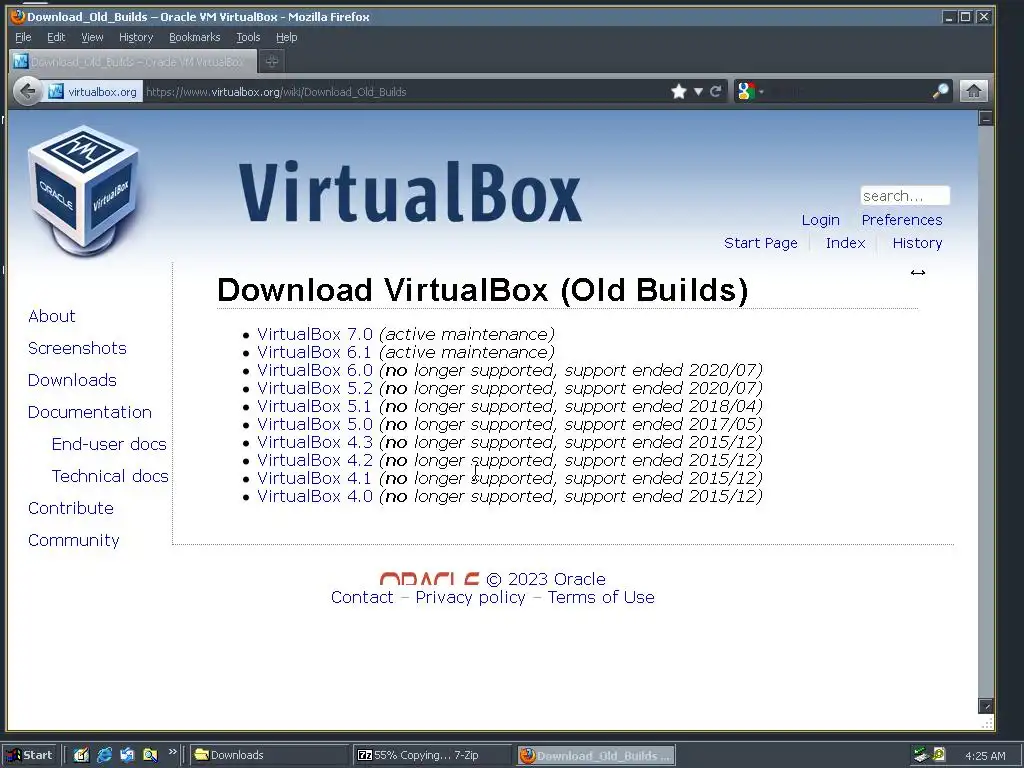Click the virtualbox.org site identity badge
Image resolution: width=1024 pixels, height=768 pixels.
tap(93, 92)
